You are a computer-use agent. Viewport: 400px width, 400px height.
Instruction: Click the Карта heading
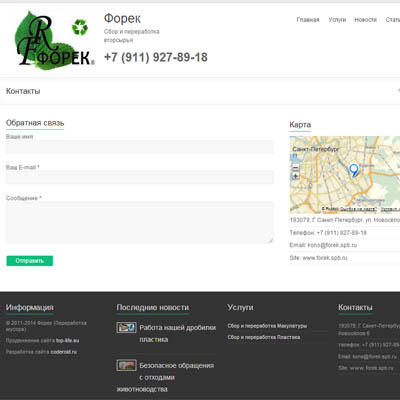tap(300, 125)
